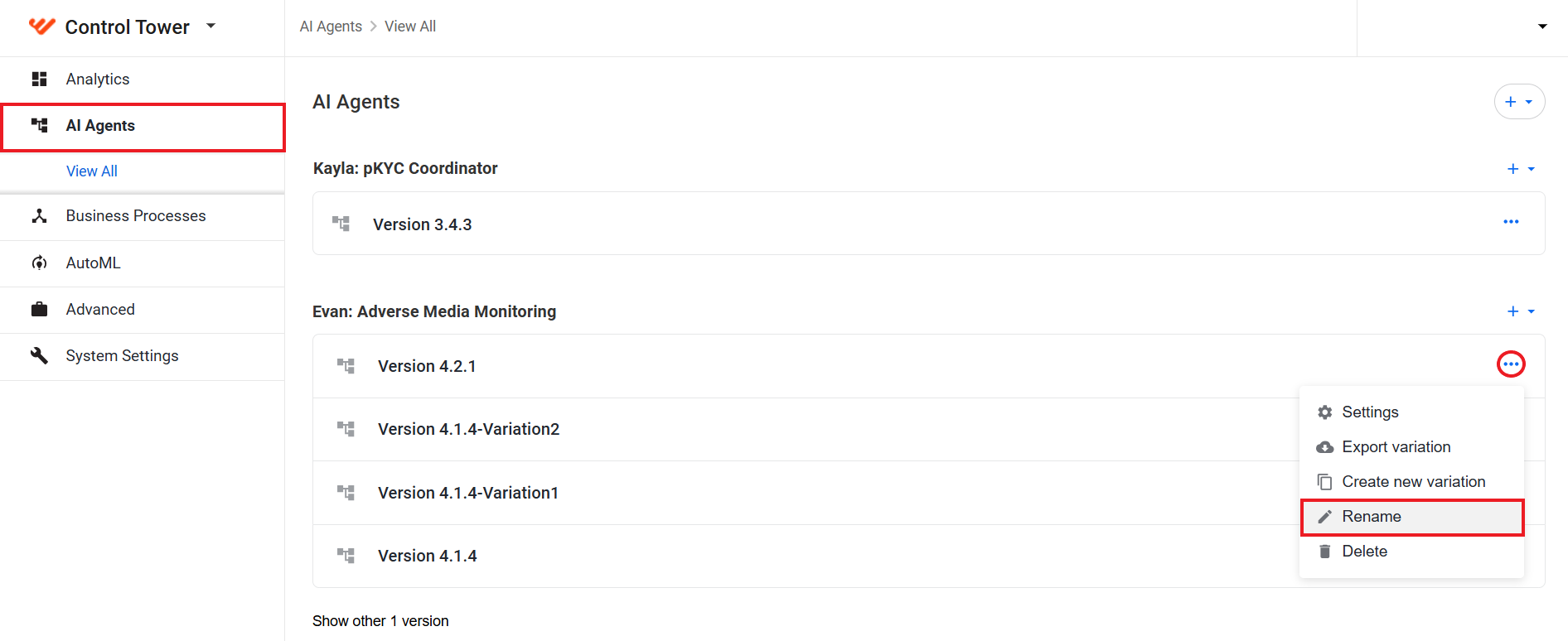Viewport: 1568px width, 641px height.
Task: Expand the Control Tower dropdown arrow
Action: 211,27
